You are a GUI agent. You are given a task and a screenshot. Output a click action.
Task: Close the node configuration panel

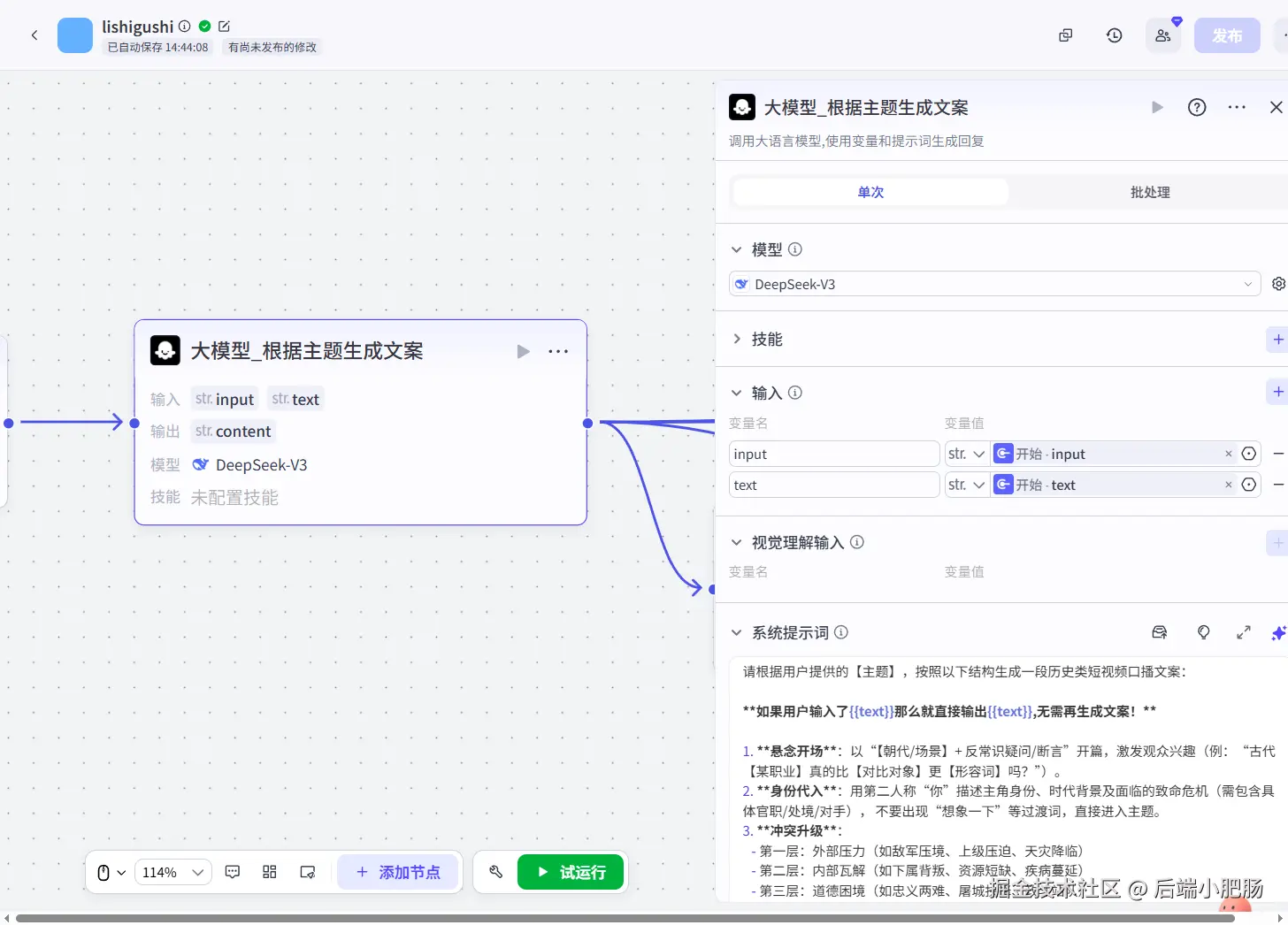(x=1276, y=107)
